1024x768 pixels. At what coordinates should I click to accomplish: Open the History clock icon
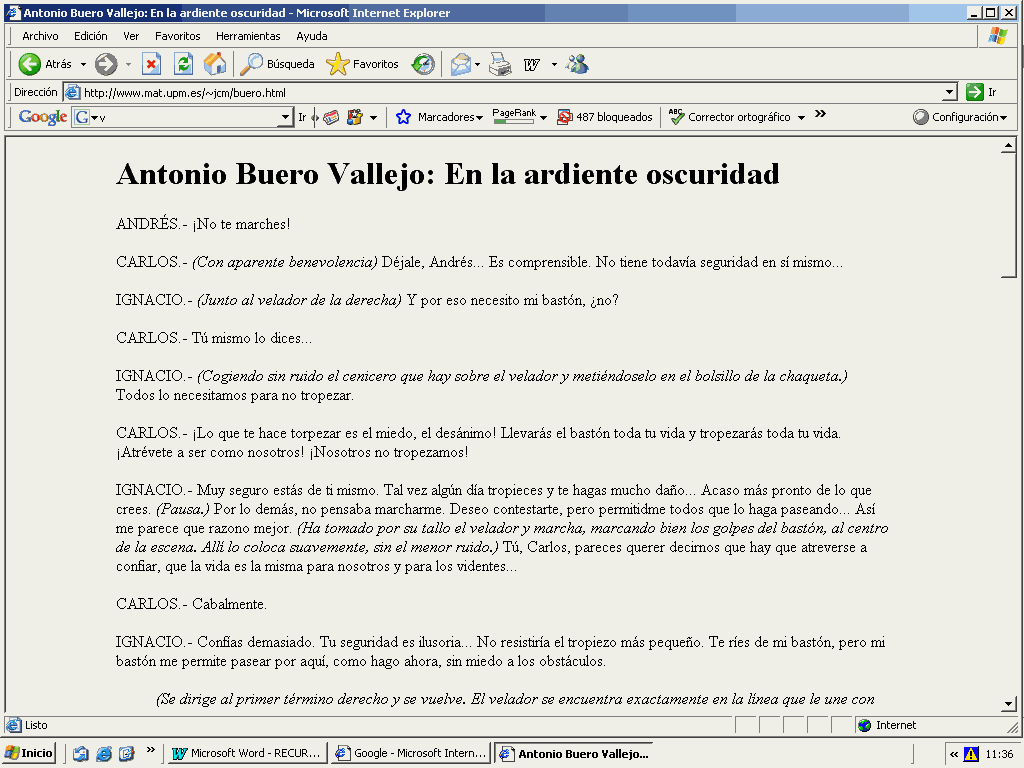click(x=423, y=64)
